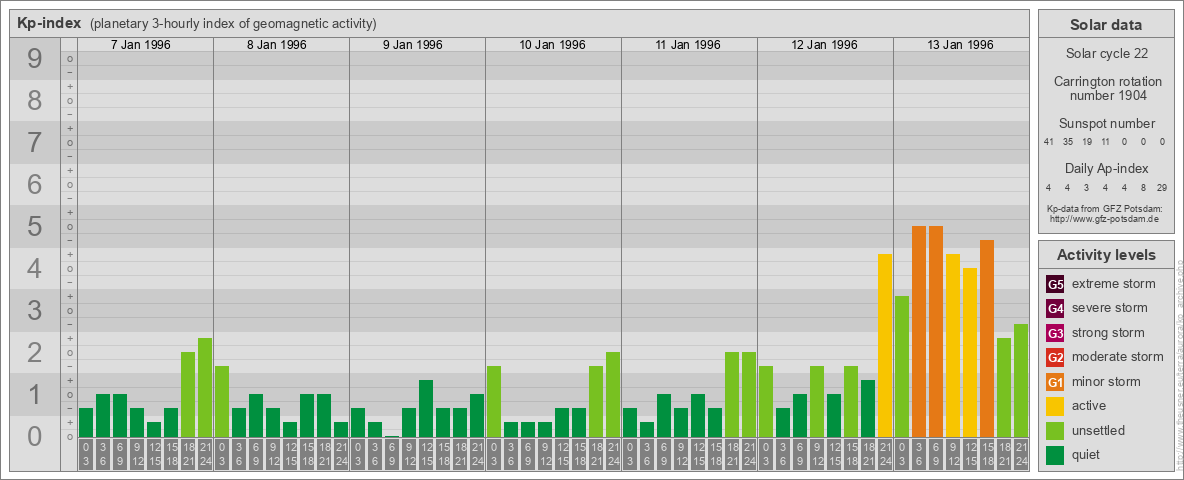Viewport: 1184px width, 480px height.
Task: Click the 18-21 light green bar on 7 Jan
Action: click(188, 395)
